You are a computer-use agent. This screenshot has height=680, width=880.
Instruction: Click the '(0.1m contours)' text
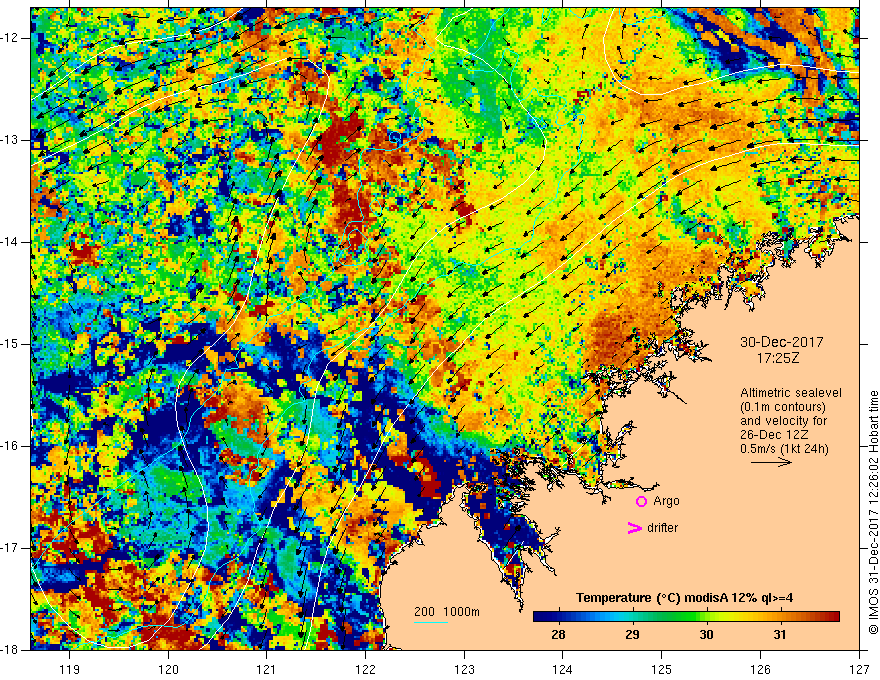[x=783, y=407]
